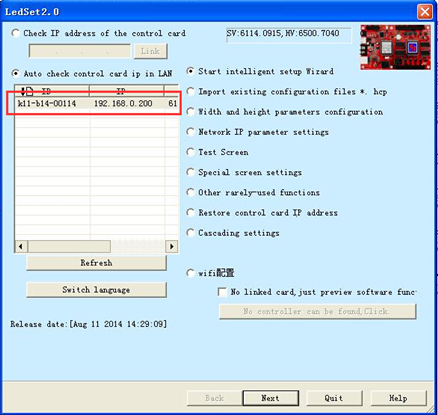438x415 pixels.
Task: Choose Restore control card IP address
Action: click(190, 213)
